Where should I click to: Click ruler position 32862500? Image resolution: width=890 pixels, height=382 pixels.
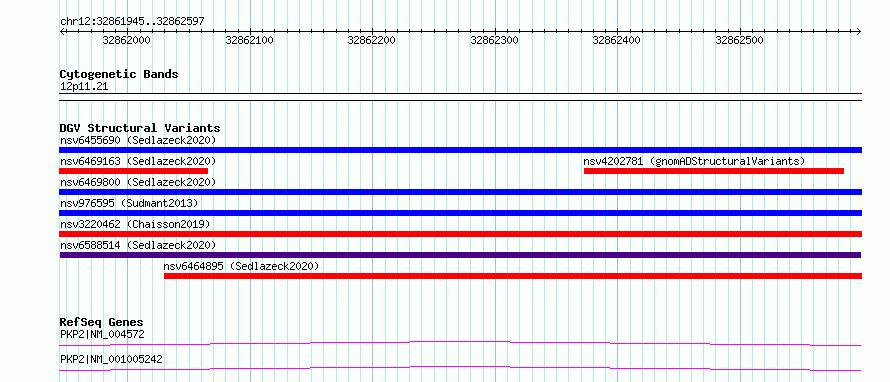click(740, 40)
